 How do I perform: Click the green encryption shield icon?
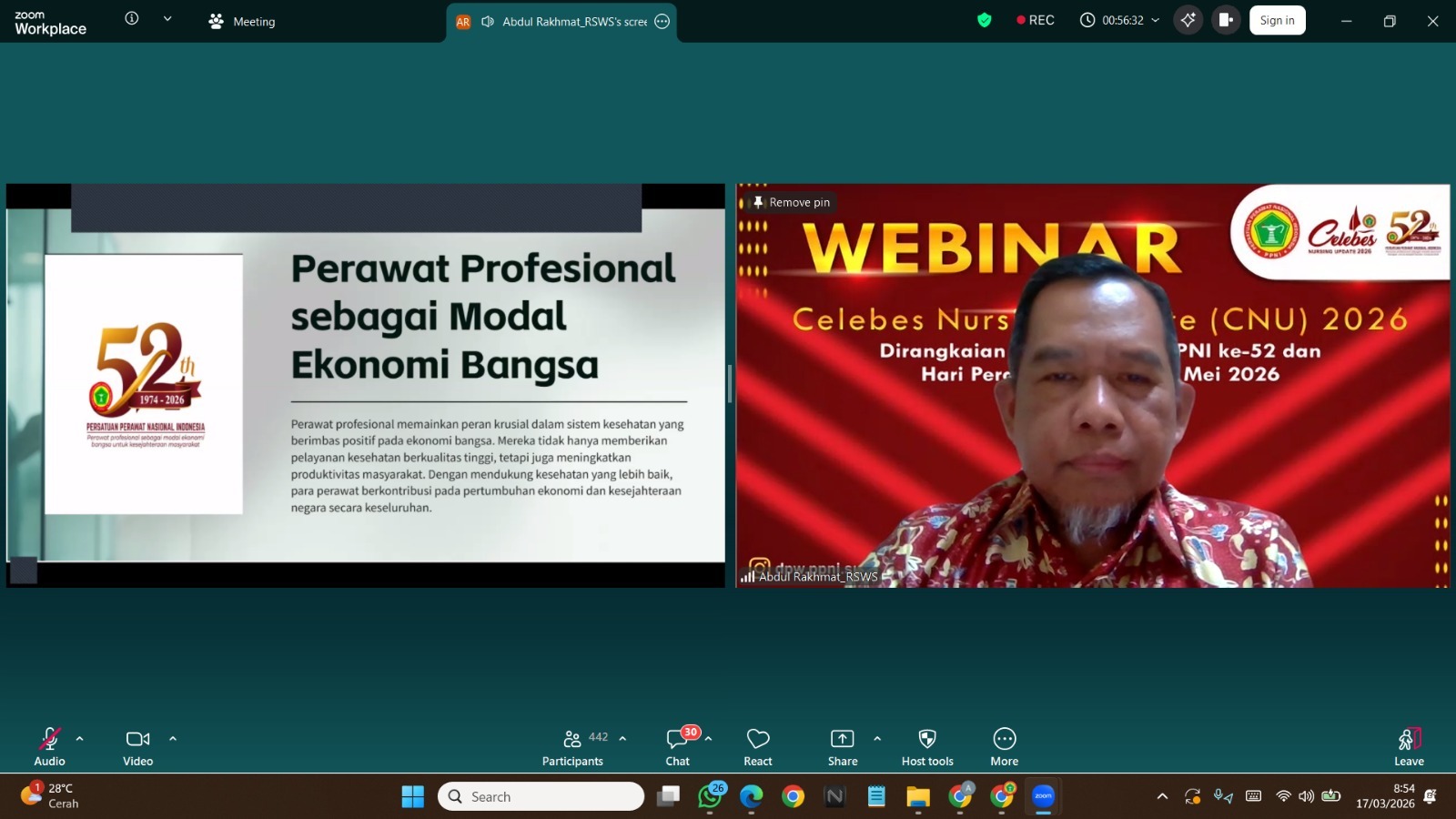(984, 20)
